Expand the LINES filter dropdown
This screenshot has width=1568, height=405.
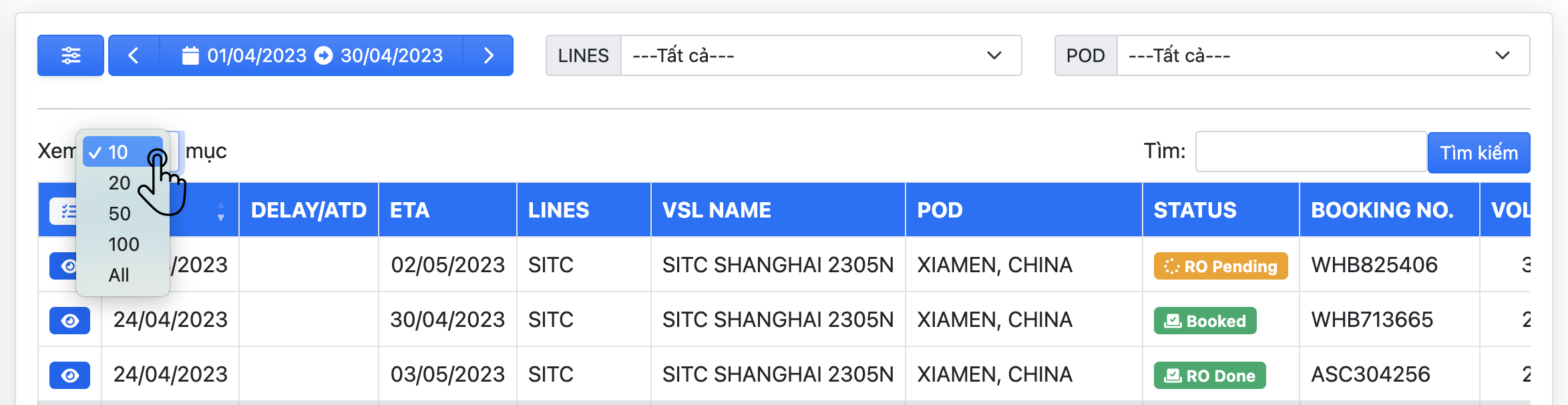tap(821, 55)
